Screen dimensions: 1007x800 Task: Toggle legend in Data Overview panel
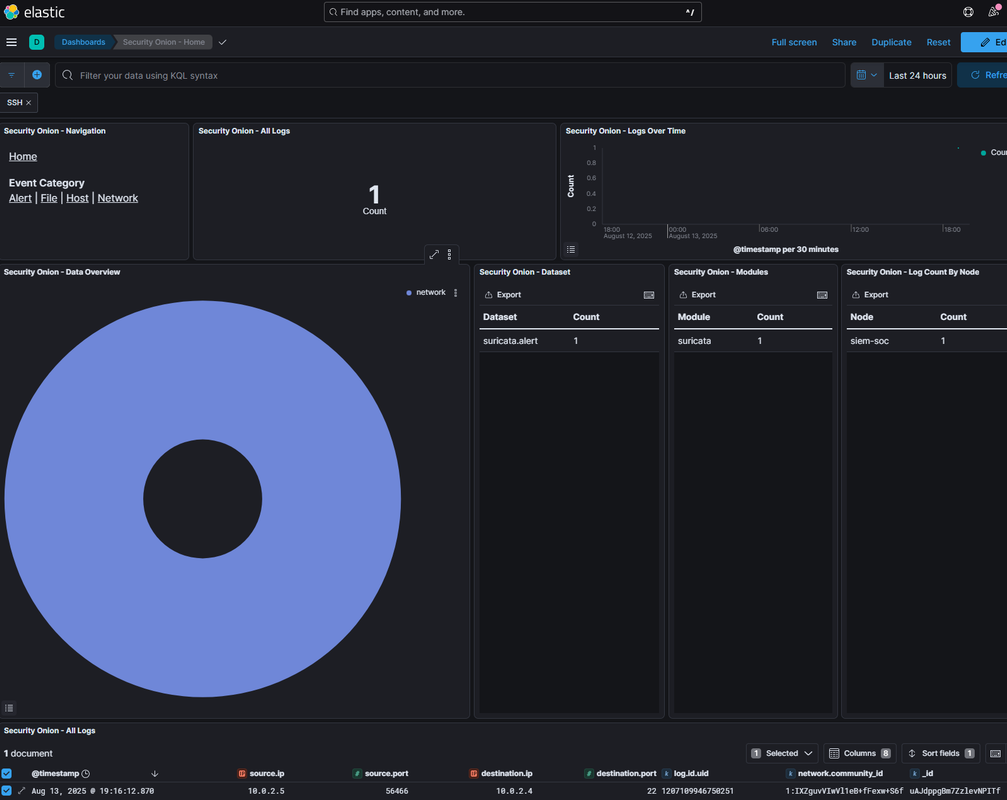pyautogui.click(x=9, y=708)
